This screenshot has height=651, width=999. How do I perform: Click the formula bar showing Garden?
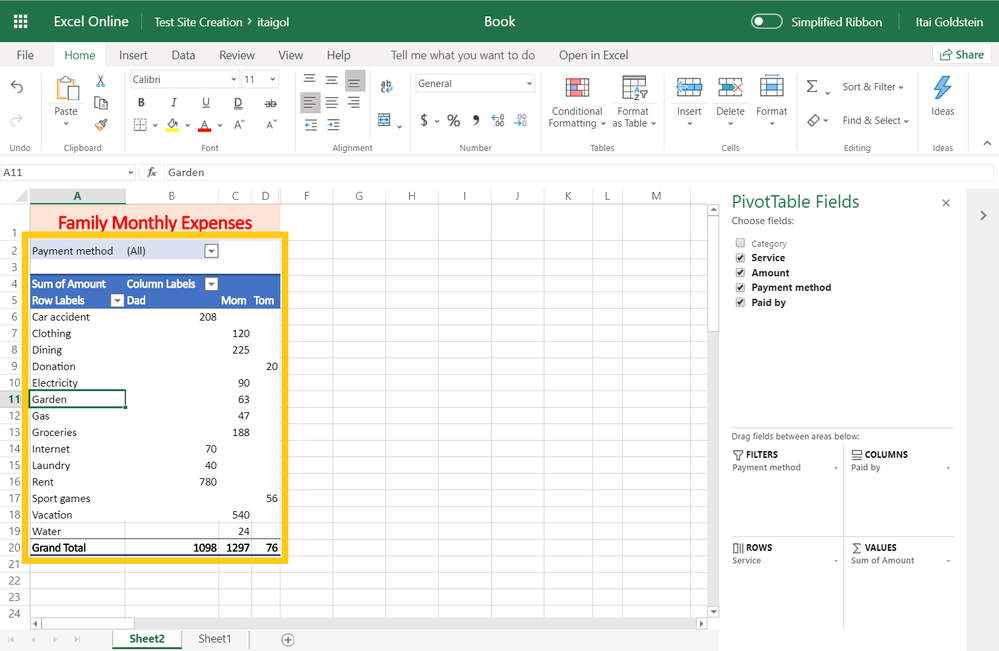tap(579, 173)
